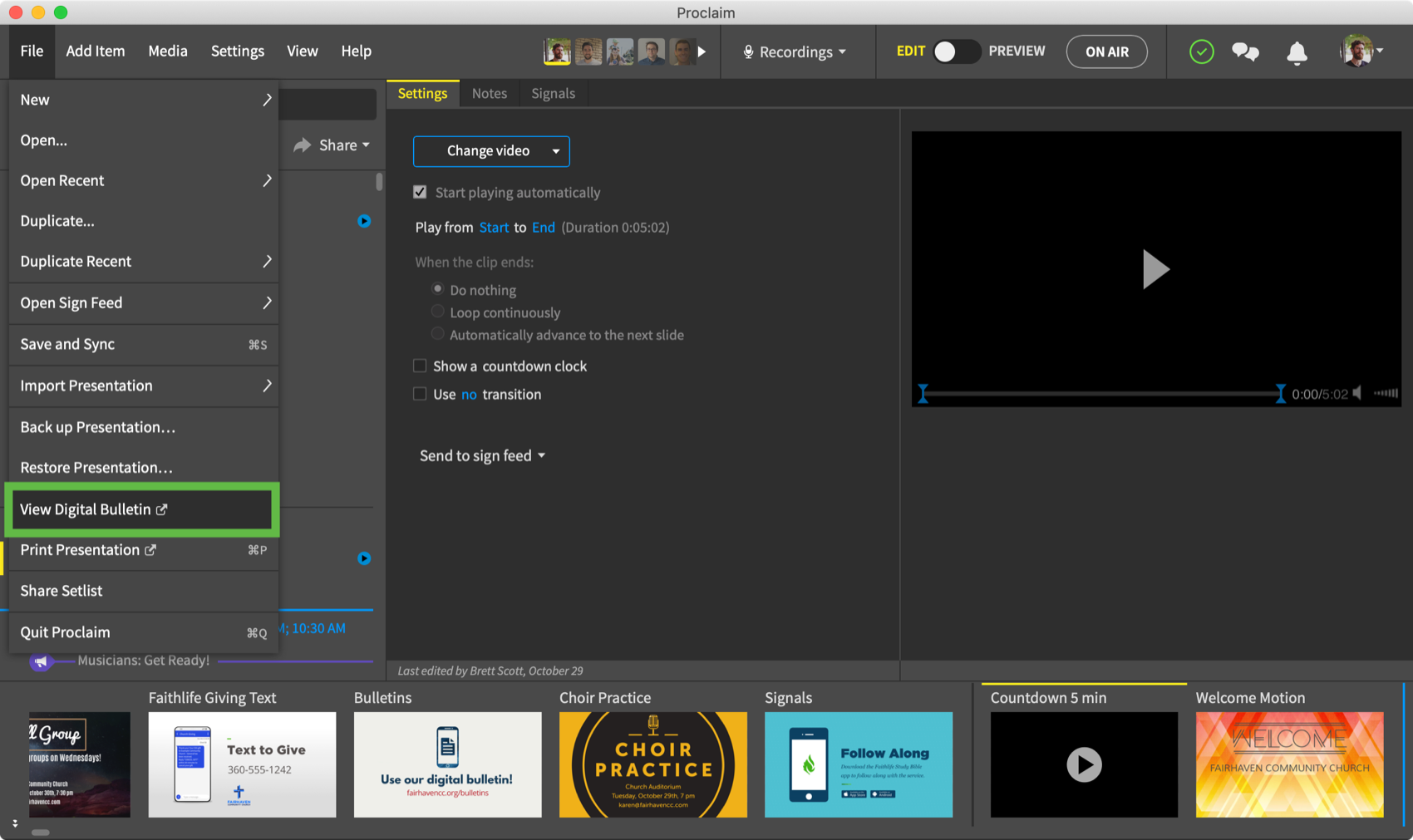1413x840 pixels.
Task: Open the Recordings dropdown
Action: (x=795, y=52)
